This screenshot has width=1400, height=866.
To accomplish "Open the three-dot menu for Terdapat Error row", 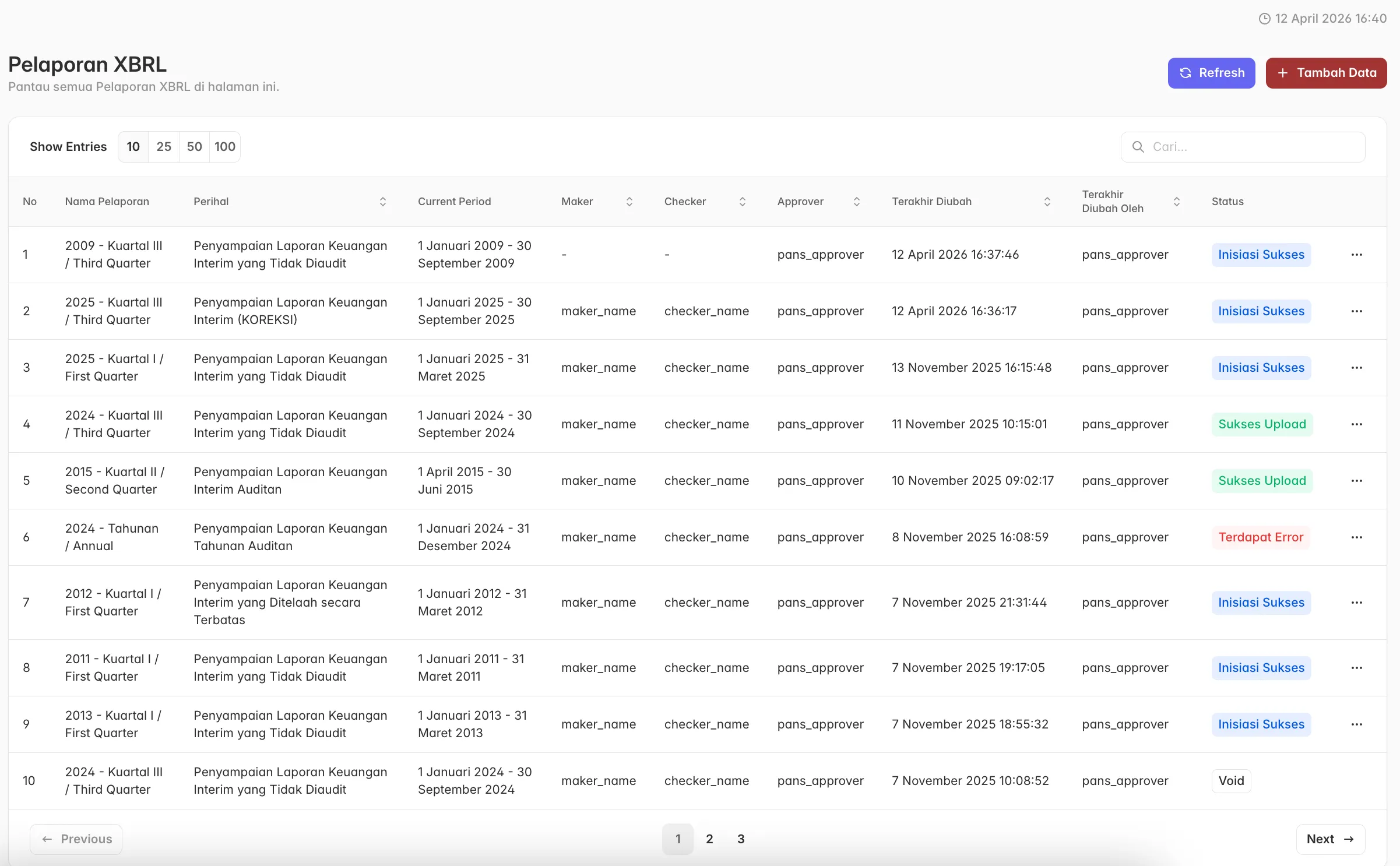I will [1356, 537].
